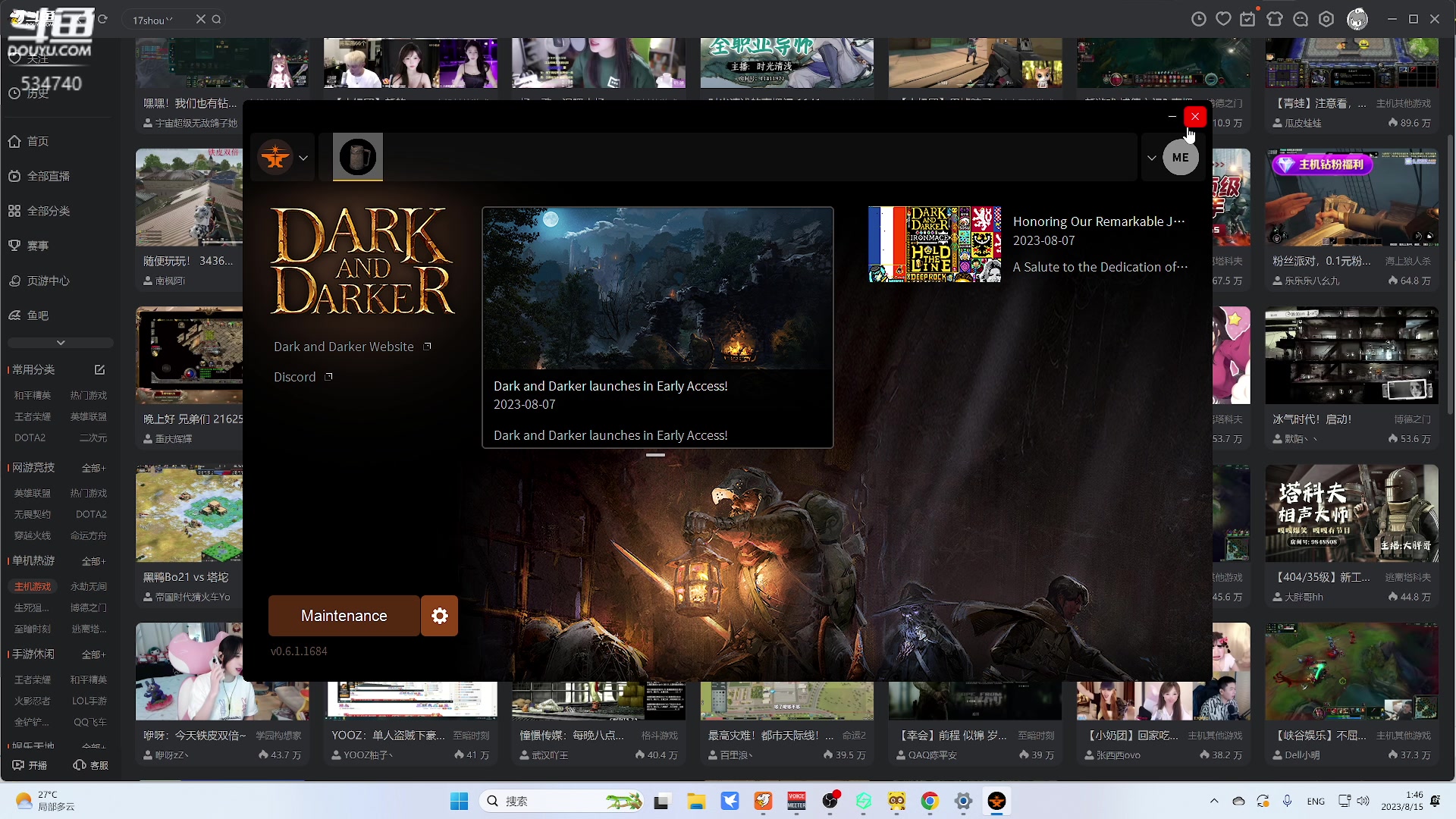Edit 常用分类 categories icon
This screenshot has width=1456, height=819.
click(x=99, y=370)
